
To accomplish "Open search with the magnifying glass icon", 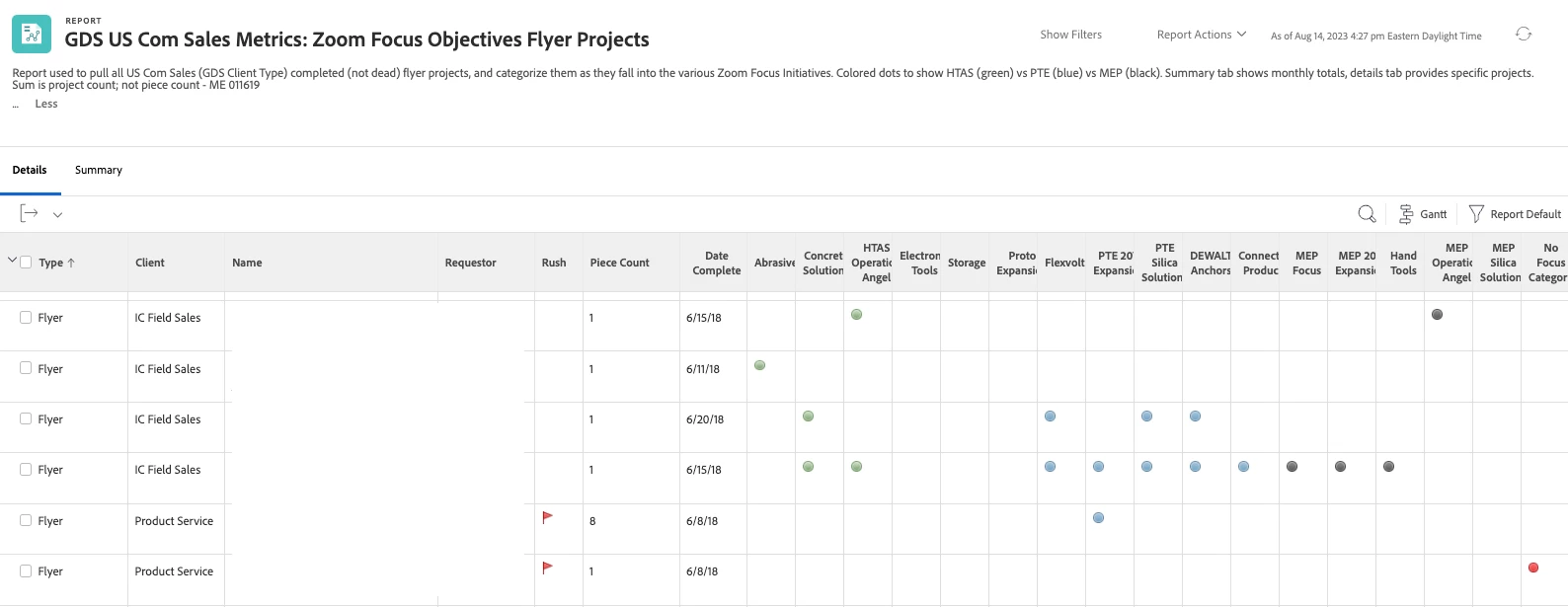I will coord(1367,214).
